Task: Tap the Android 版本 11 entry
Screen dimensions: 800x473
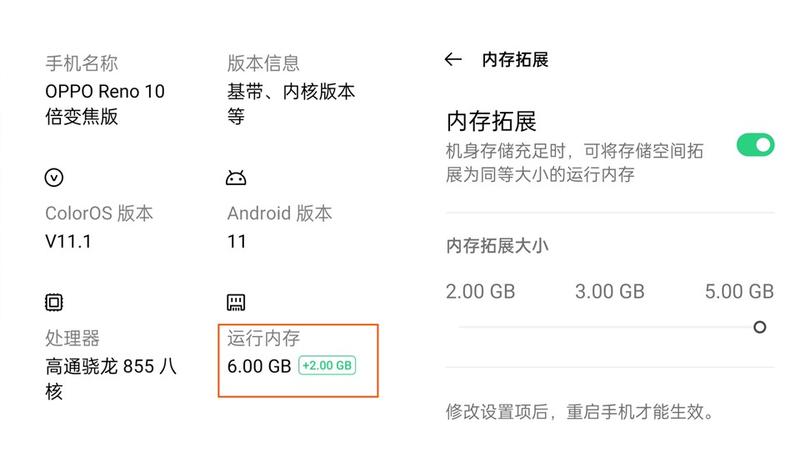Action: point(280,227)
